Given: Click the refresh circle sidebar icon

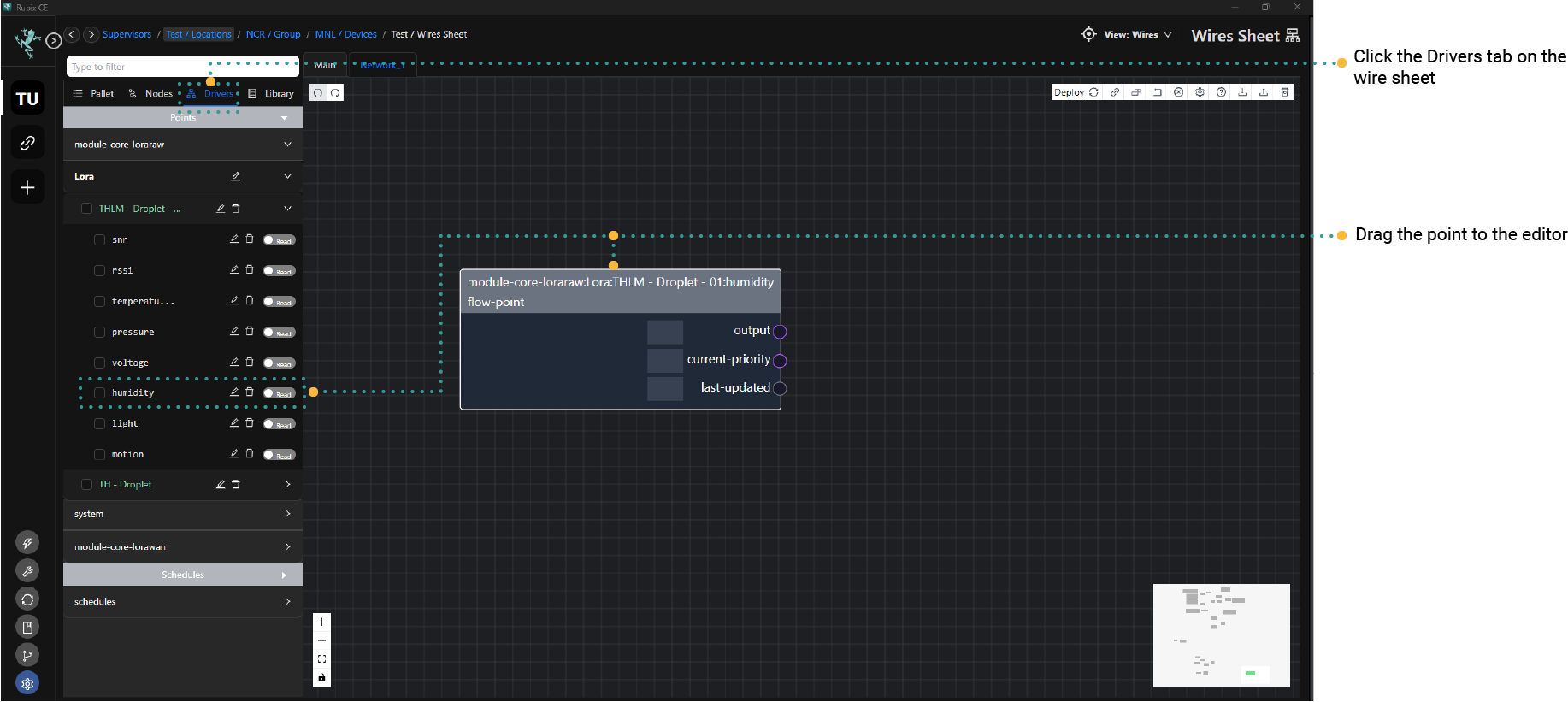Looking at the screenshot, I should pos(27,599).
